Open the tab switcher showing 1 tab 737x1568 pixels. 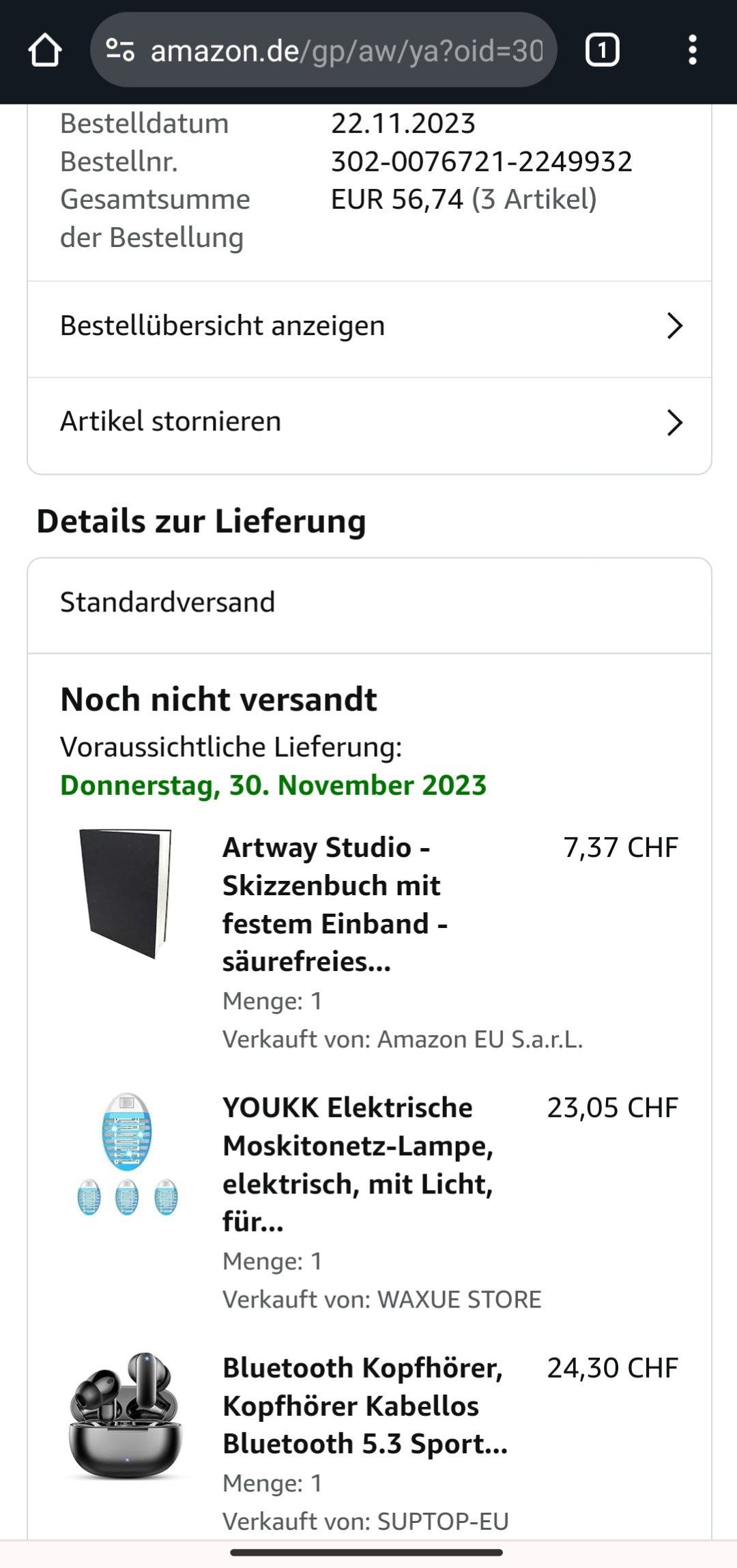602,50
